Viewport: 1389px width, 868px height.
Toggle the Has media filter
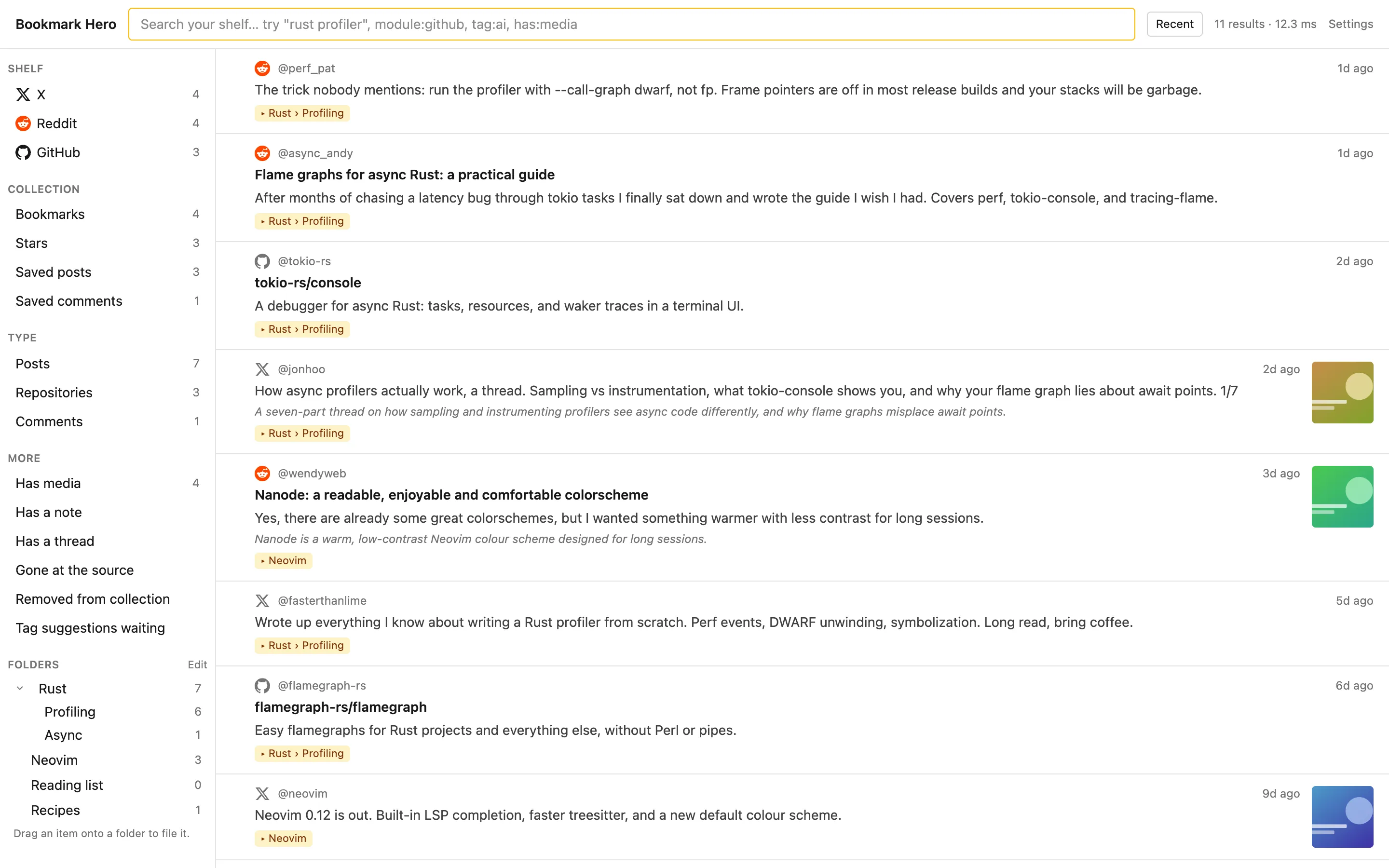click(108, 483)
